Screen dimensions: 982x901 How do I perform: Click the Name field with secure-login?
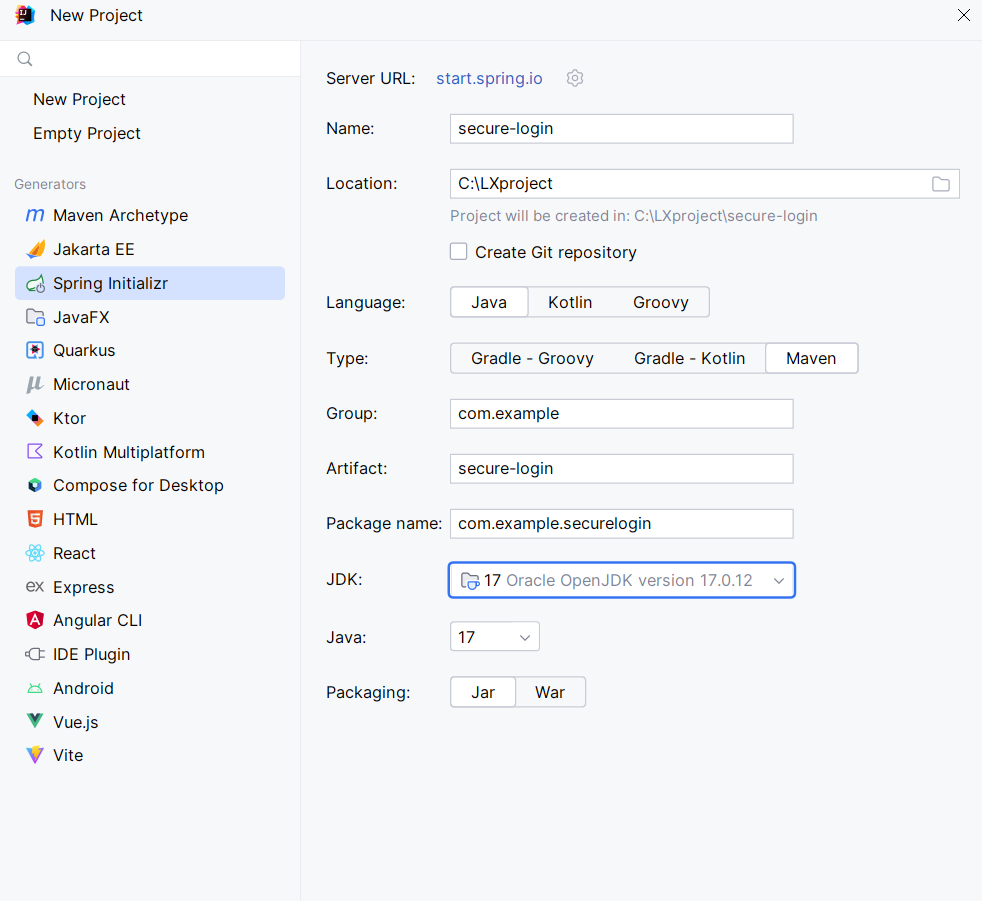coord(622,129)
